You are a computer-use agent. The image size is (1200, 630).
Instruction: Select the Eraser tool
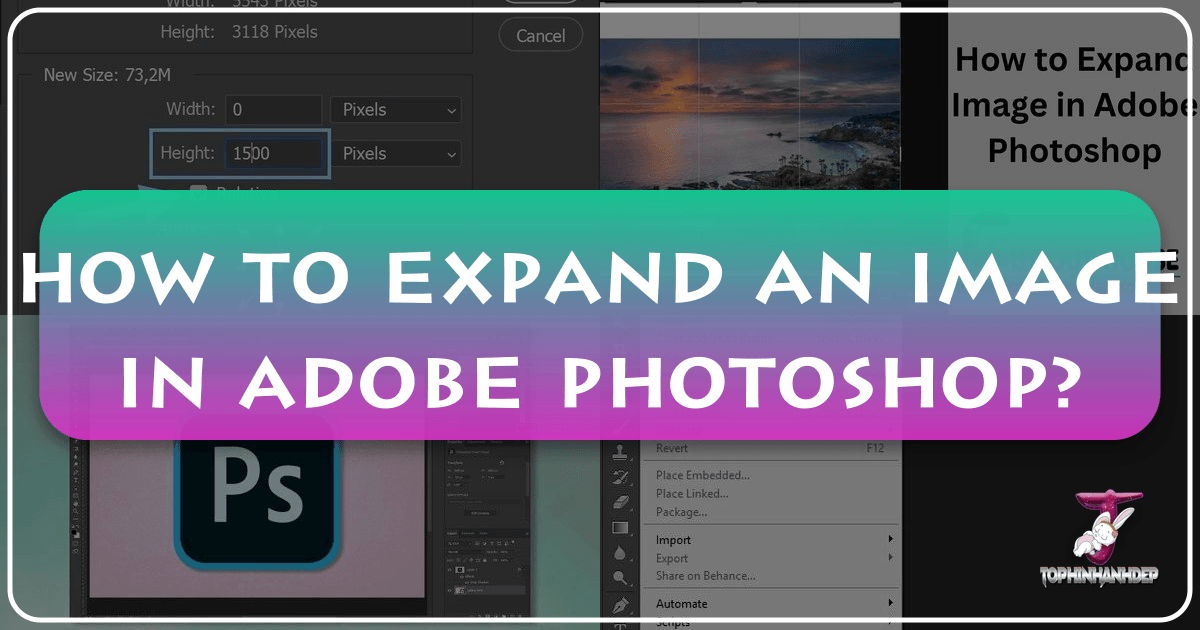[620, 500]
